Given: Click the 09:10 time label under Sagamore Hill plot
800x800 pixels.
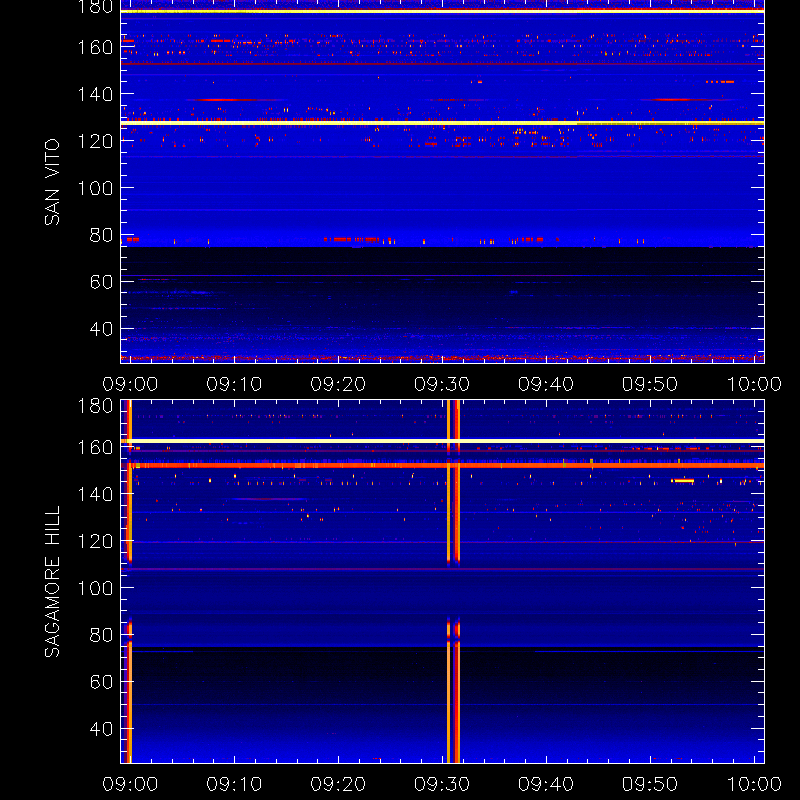Looking at the screenshot, I should [x=234, y=784].
